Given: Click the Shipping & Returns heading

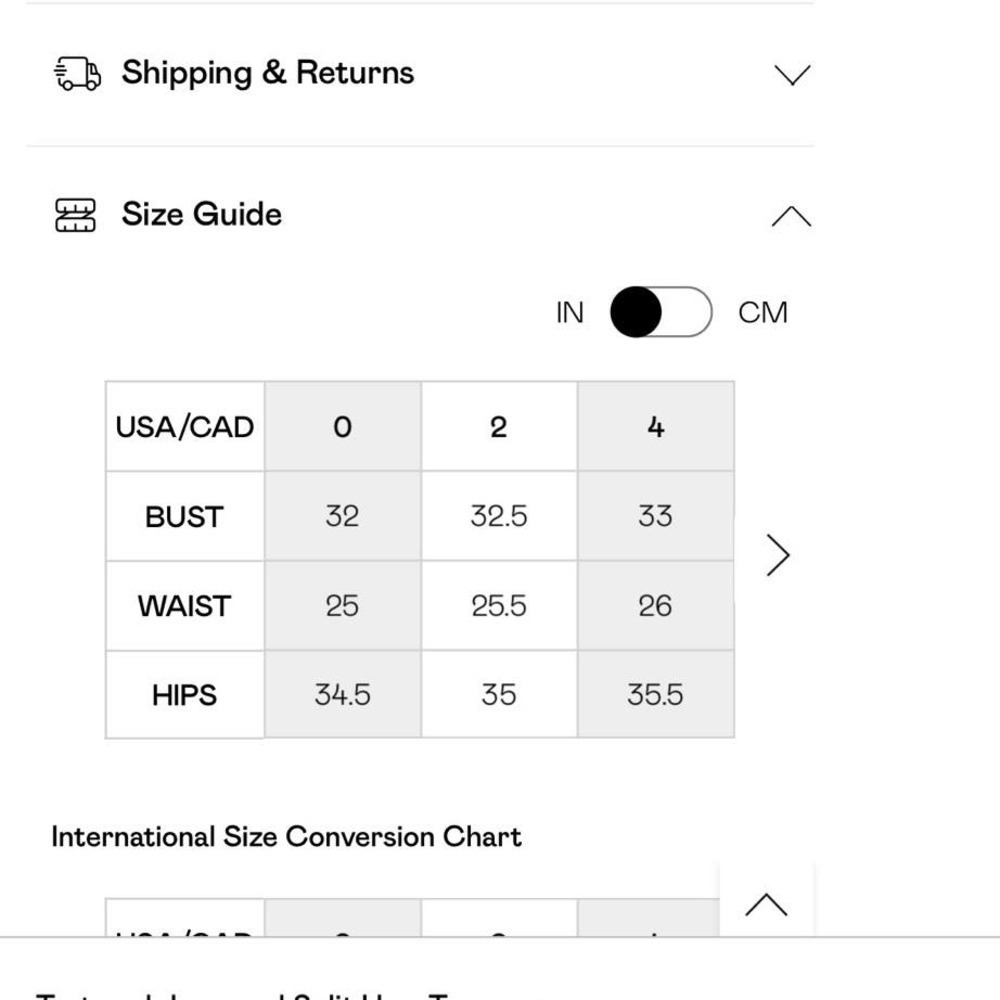Looking at the screenshot, I should [x=267, y=73].
